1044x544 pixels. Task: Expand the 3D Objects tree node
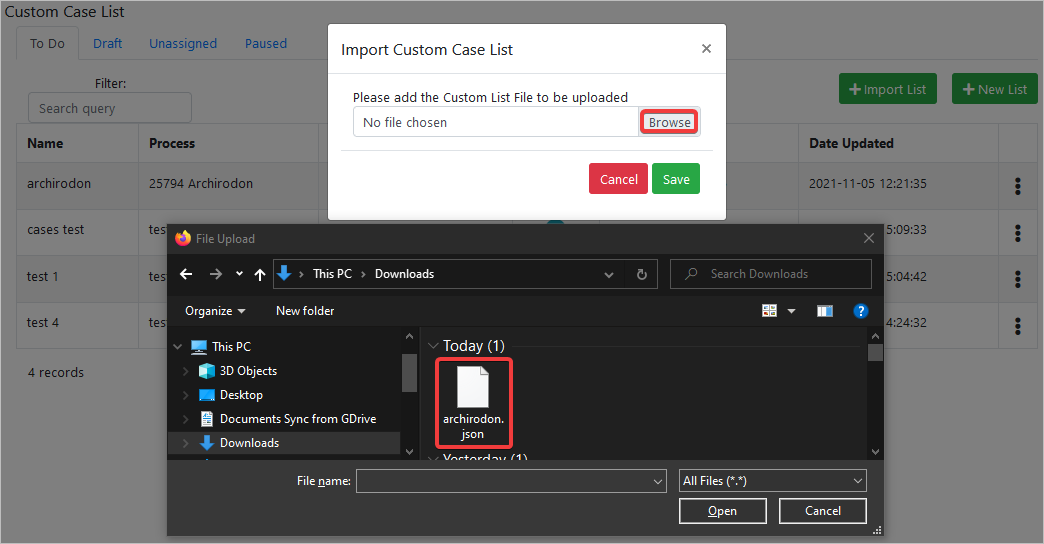point(185,371)
